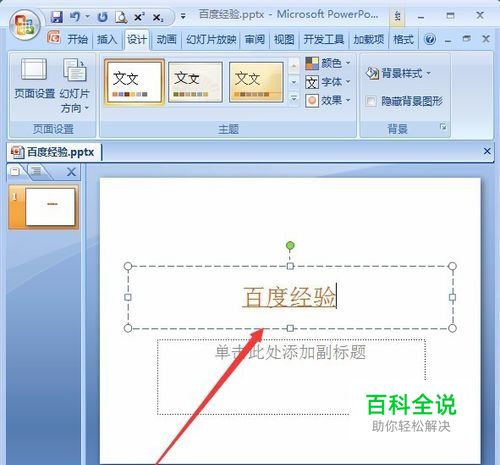
Task: Click the title text 百度经验
Action: [x=289, y=297]
